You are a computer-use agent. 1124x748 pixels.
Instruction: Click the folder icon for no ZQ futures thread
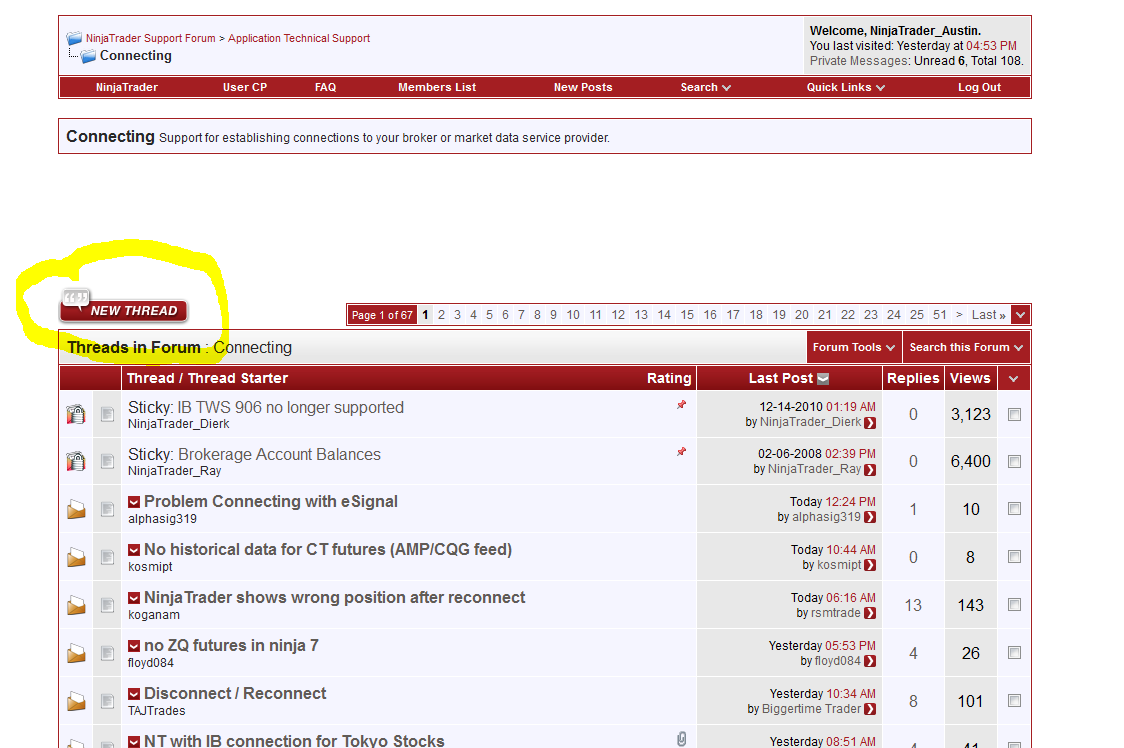[76, 653]
